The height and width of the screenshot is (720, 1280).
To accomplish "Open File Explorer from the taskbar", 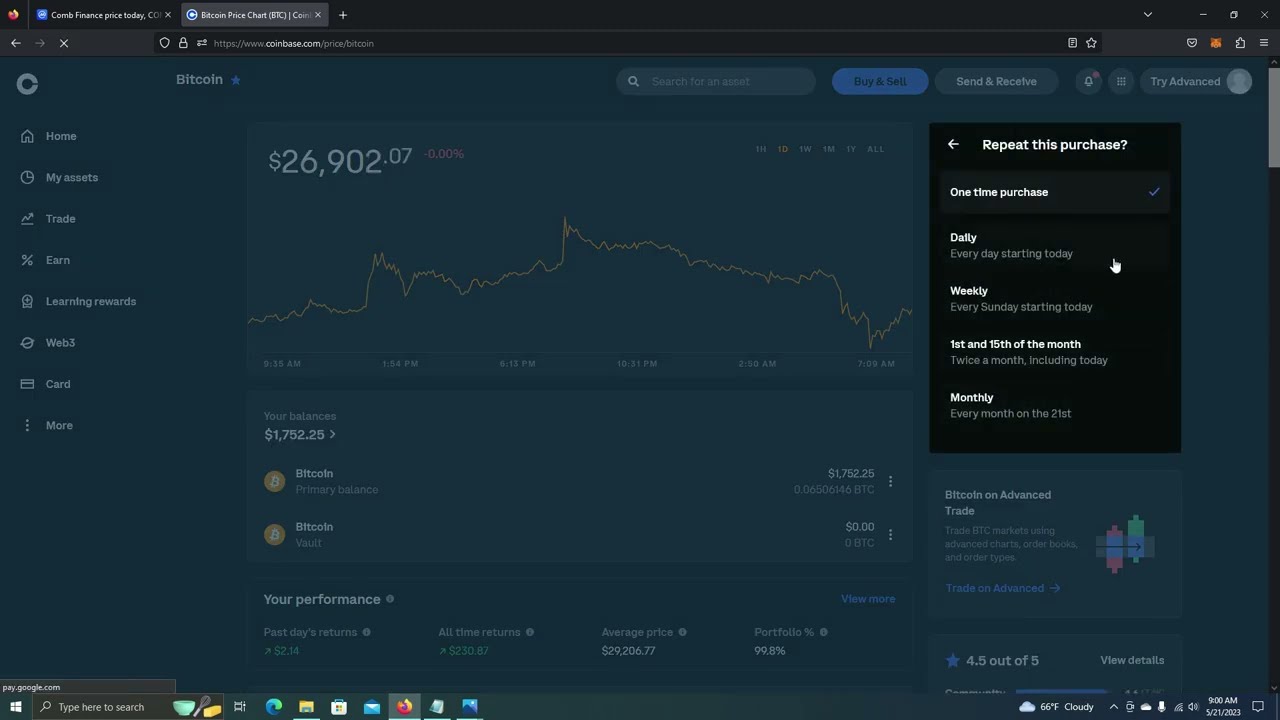I will tap(306, 707).
